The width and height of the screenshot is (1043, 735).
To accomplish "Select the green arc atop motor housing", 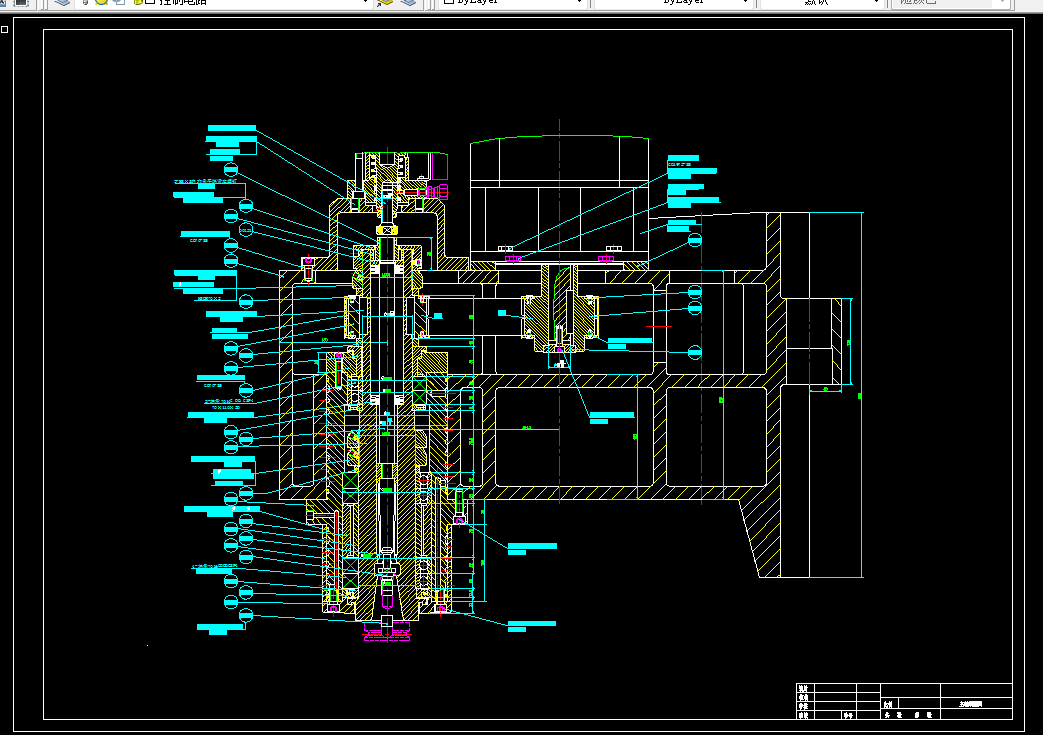I will tap(559, 138).
